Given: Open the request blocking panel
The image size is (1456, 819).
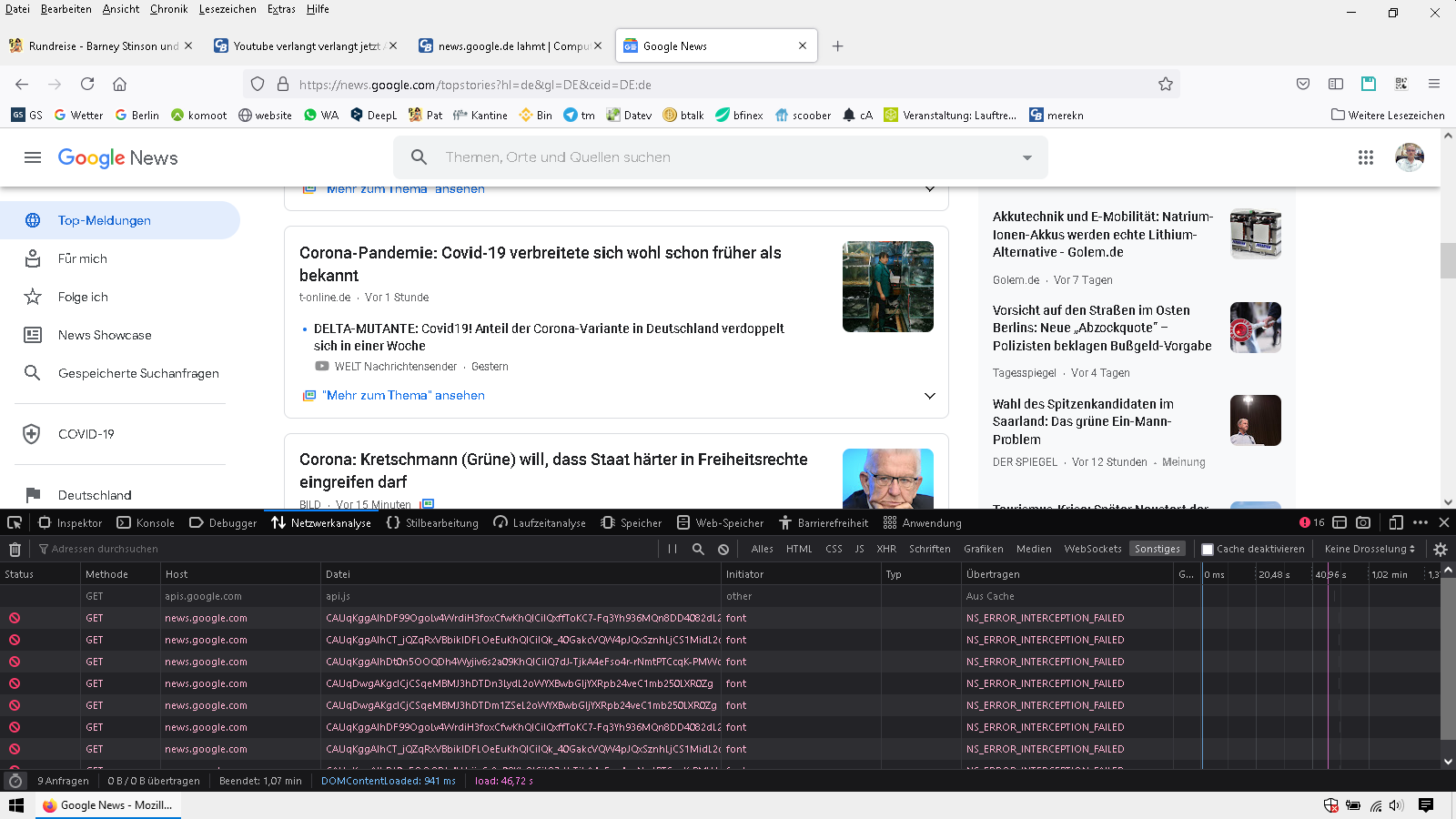Looking at the screenshot, I should coord(723,549).
